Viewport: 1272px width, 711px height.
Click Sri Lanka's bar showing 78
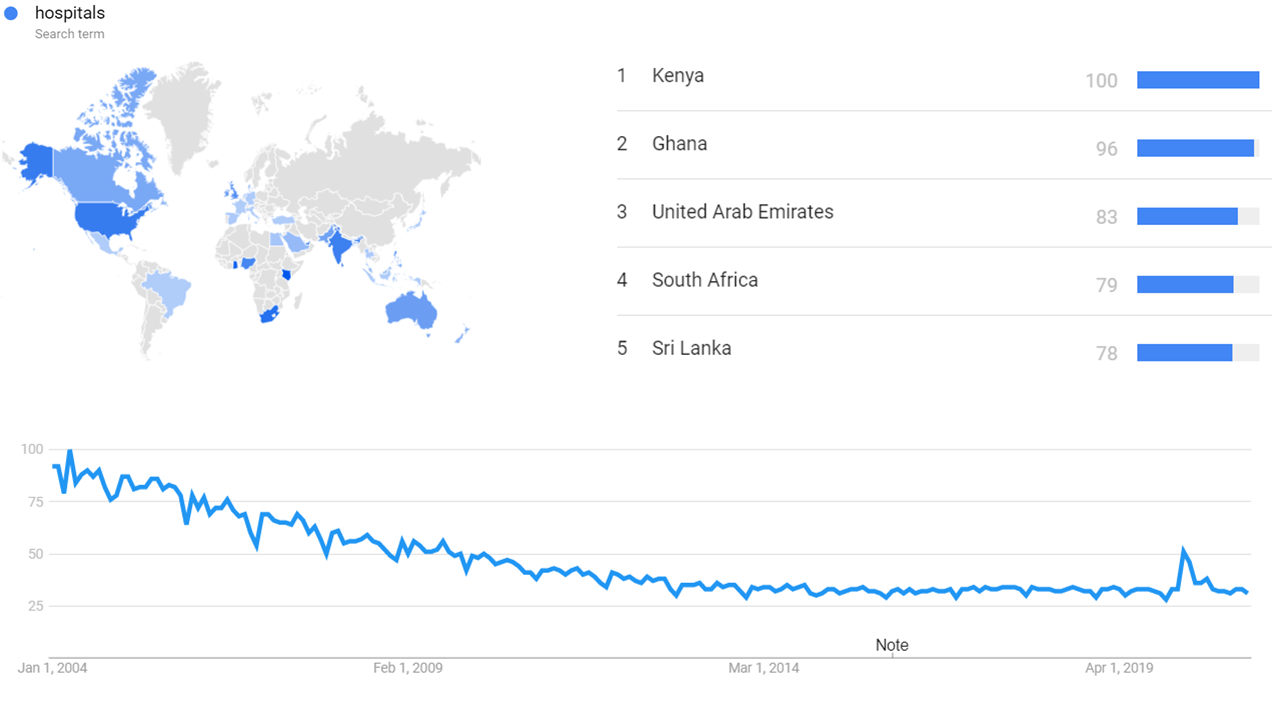(x=1184, y=352)
